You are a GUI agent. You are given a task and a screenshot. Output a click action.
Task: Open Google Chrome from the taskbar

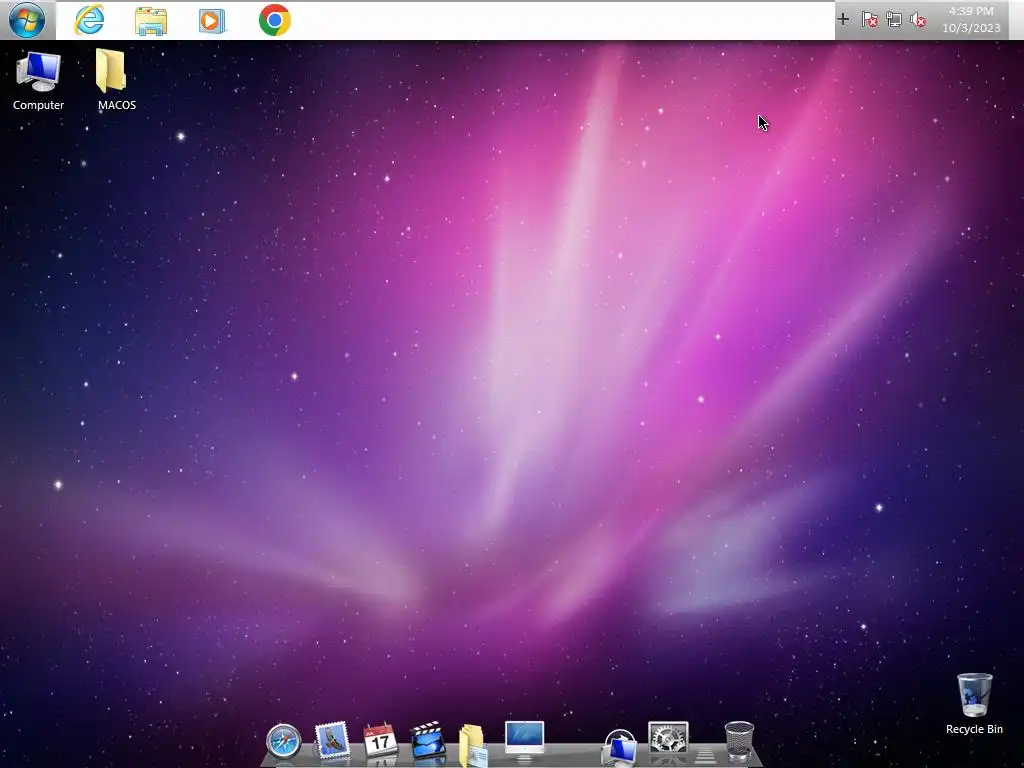point(274,20)
